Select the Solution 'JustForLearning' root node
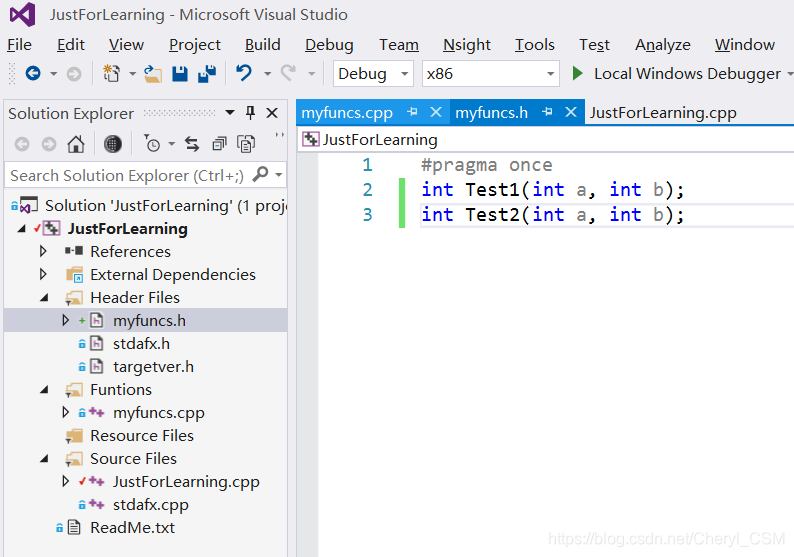Image resolution: width=794 pixels, height=557 pixels. [x=166, y=206]
